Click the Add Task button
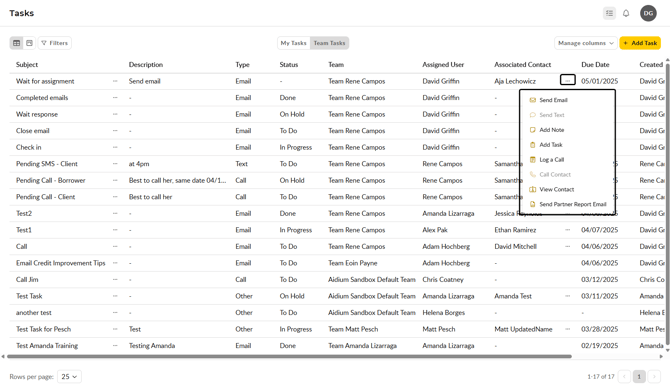The width and height of the screenshot is (670, 391). point(640,43)
